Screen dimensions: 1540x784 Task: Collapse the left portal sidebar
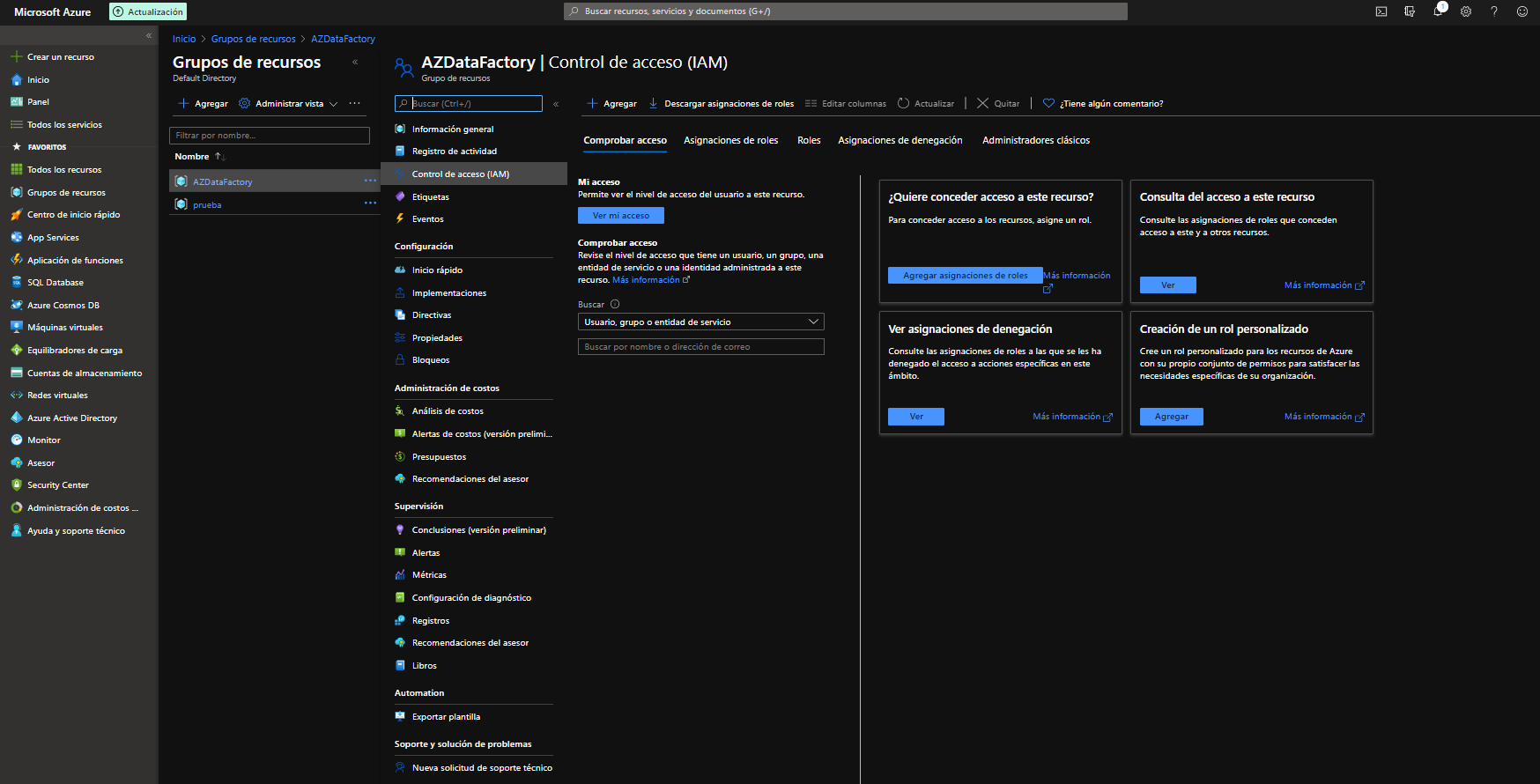149,36
